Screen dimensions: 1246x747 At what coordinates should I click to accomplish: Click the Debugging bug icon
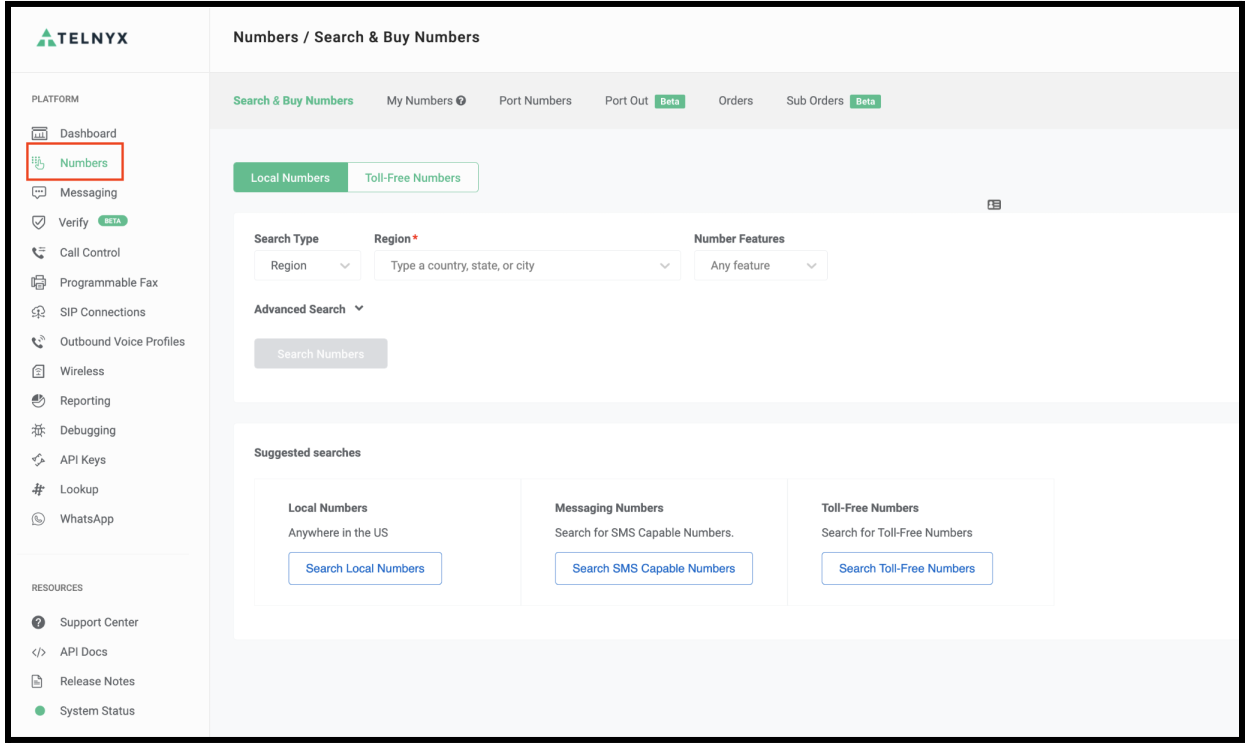(40, 430)
